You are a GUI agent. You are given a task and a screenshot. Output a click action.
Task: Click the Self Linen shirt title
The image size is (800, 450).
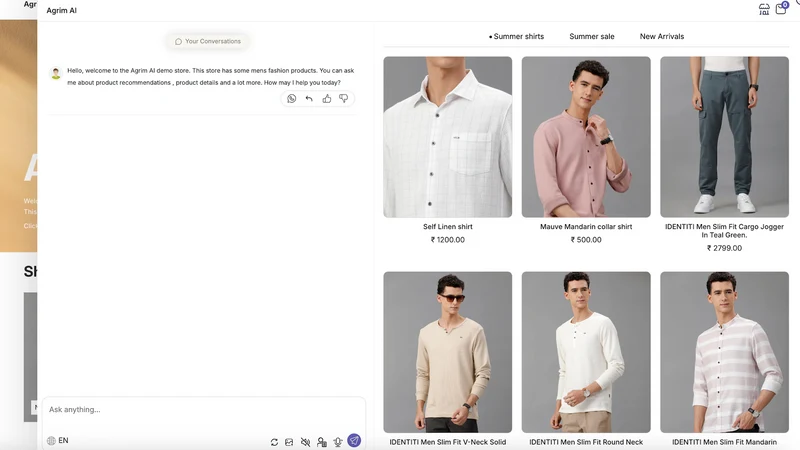[447, 227]
